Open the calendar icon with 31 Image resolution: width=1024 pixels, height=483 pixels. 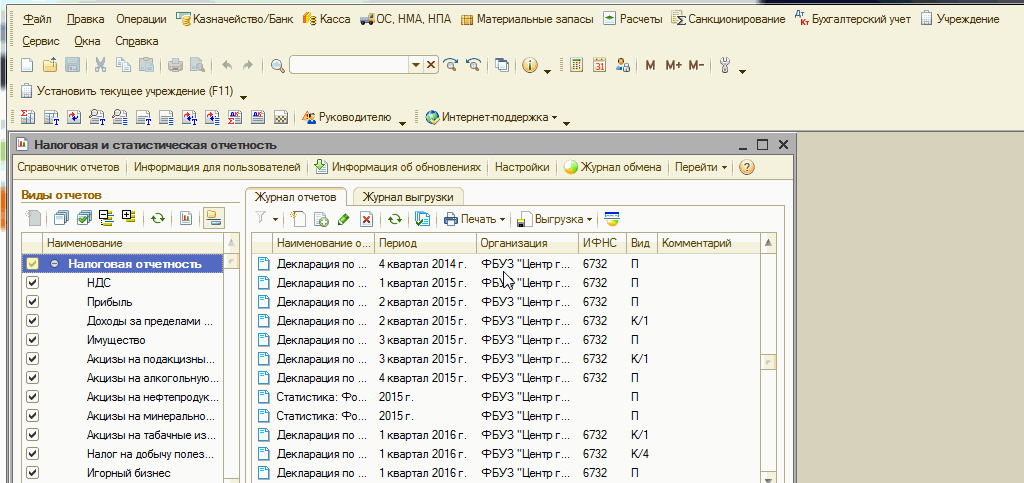tap(600, 65)
